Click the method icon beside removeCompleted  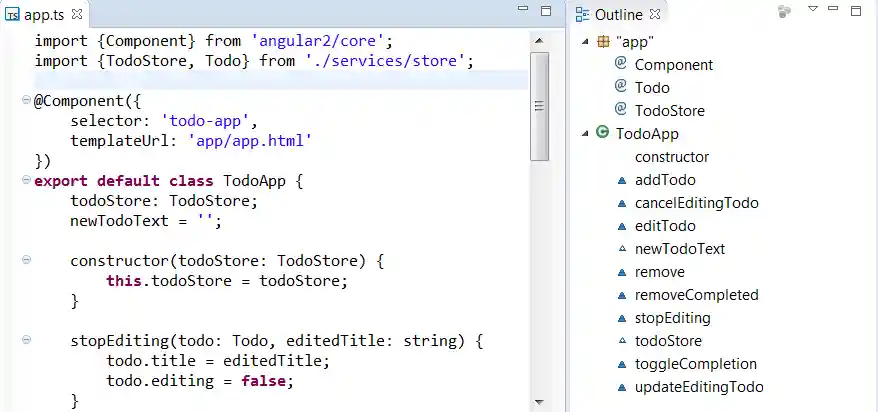click(x=622, y=295)
